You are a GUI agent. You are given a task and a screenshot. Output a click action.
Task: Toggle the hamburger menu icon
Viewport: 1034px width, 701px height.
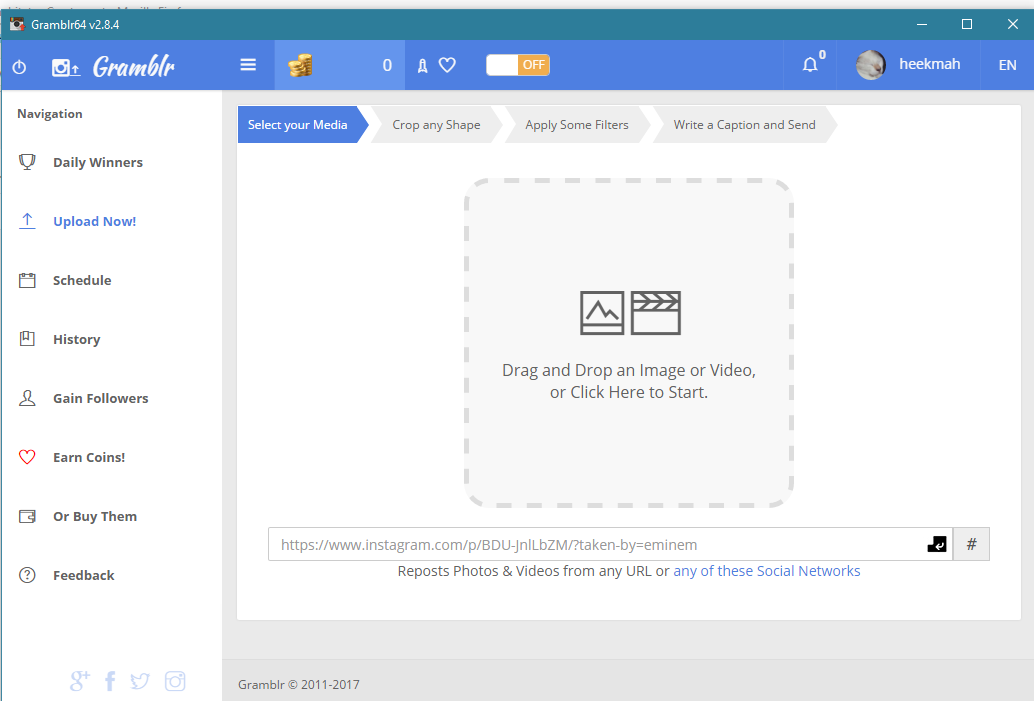tap(248, 65)
